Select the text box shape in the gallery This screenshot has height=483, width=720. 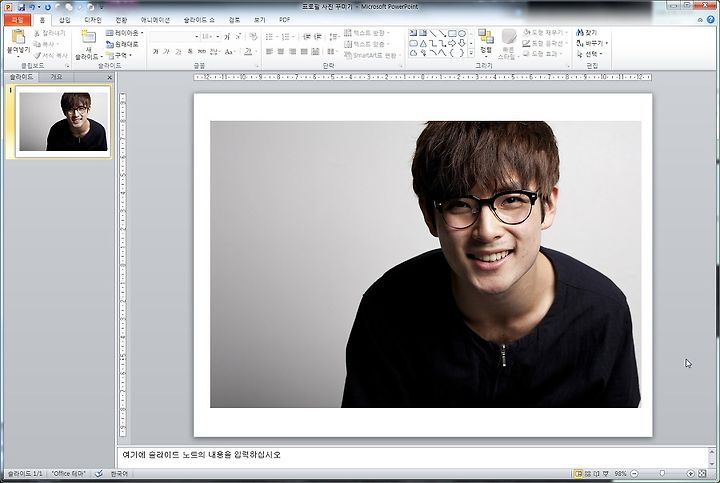(413, 34)
